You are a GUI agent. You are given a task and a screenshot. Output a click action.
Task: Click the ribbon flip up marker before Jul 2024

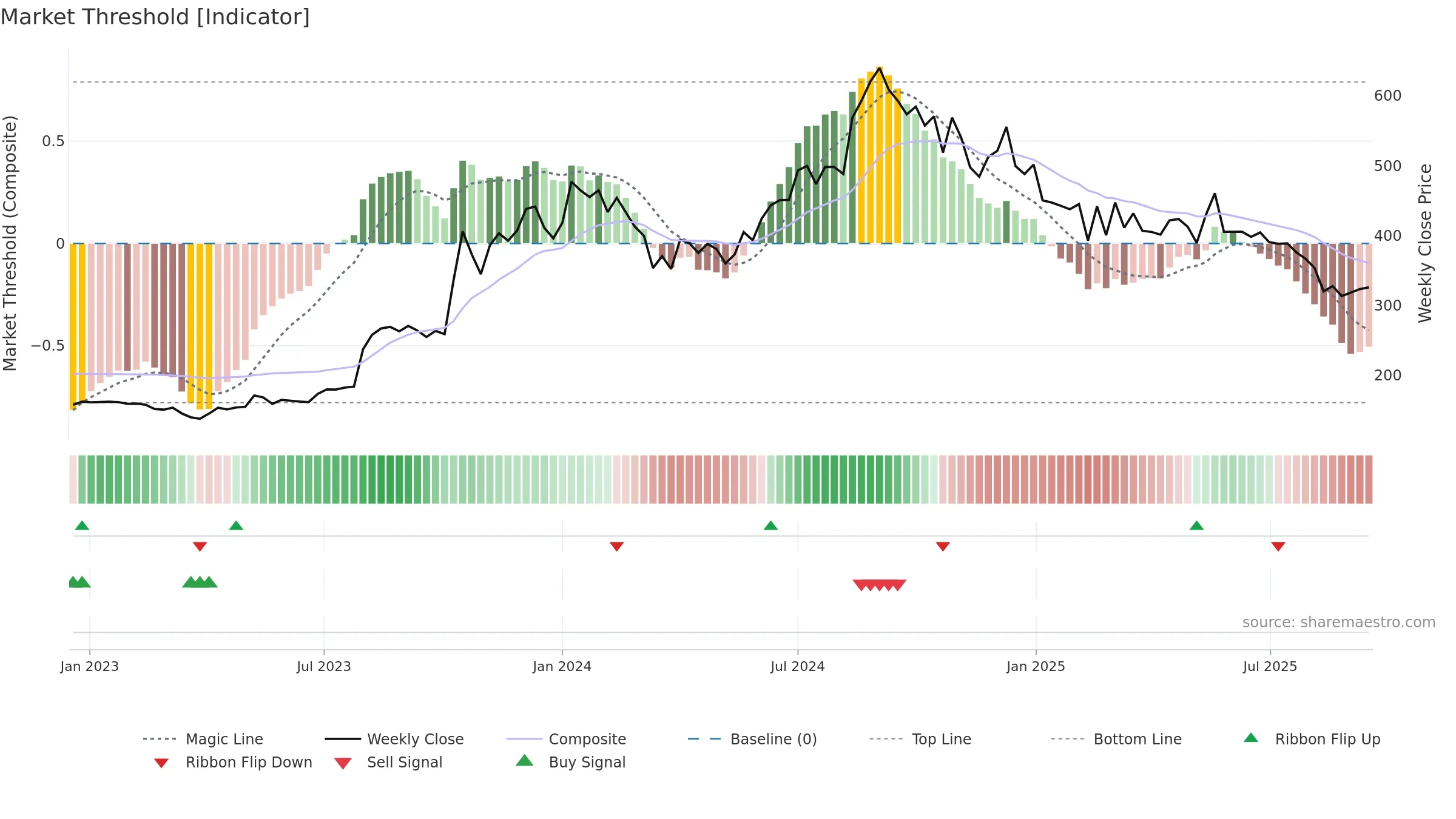tap(770, 525)
